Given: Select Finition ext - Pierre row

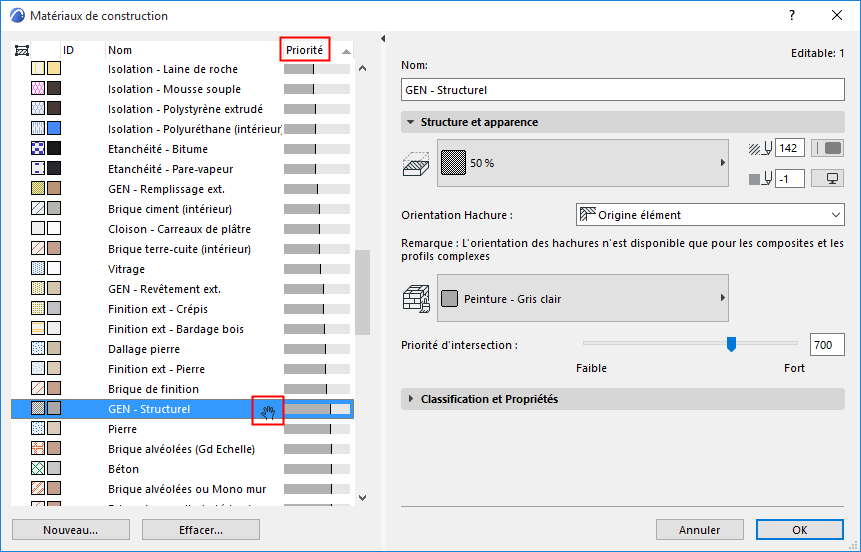Looking at the screenshot, I should (182, 369).
